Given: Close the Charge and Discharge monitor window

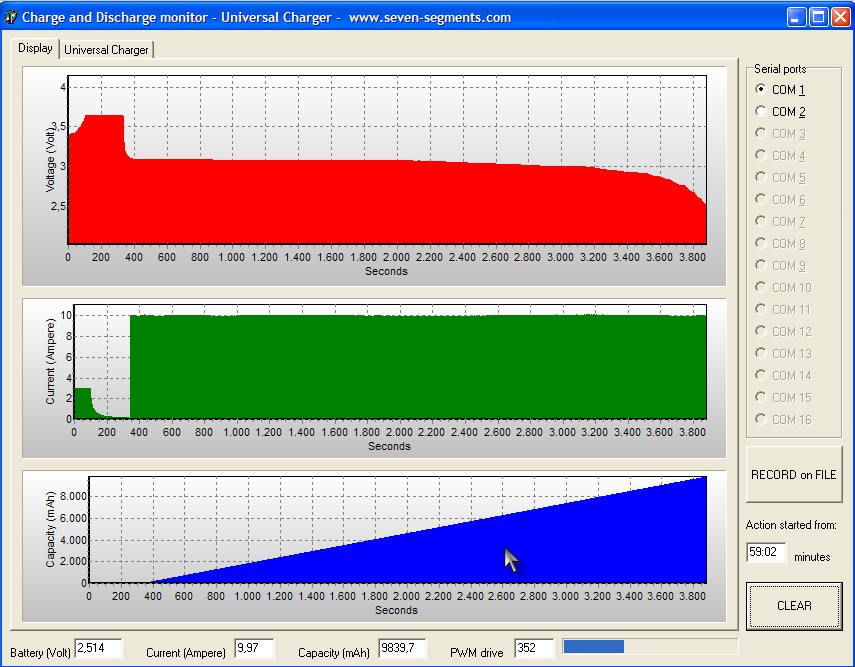Looking at the screenshot, I should (x=840, y=17).
